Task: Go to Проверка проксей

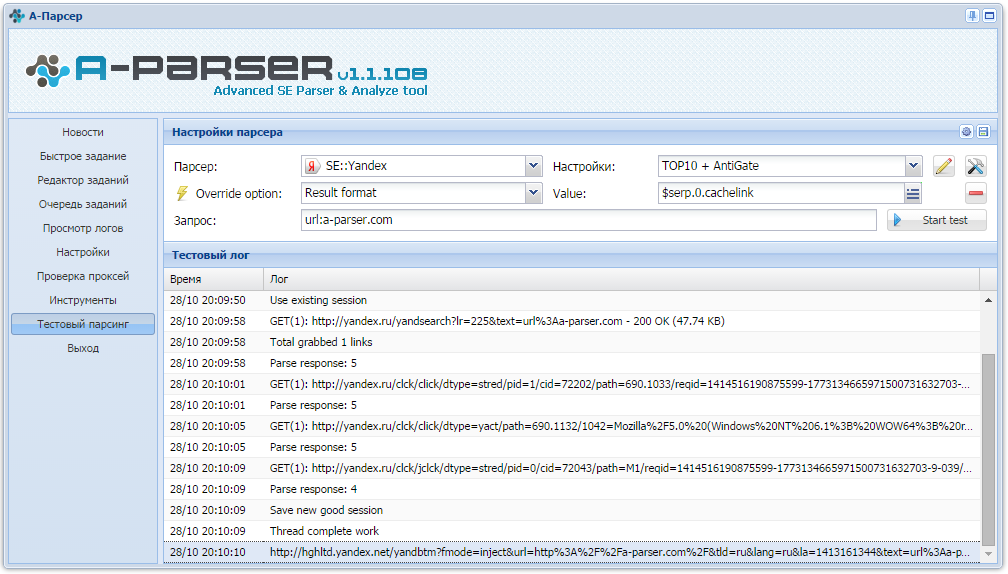Action: click(83, 276)
